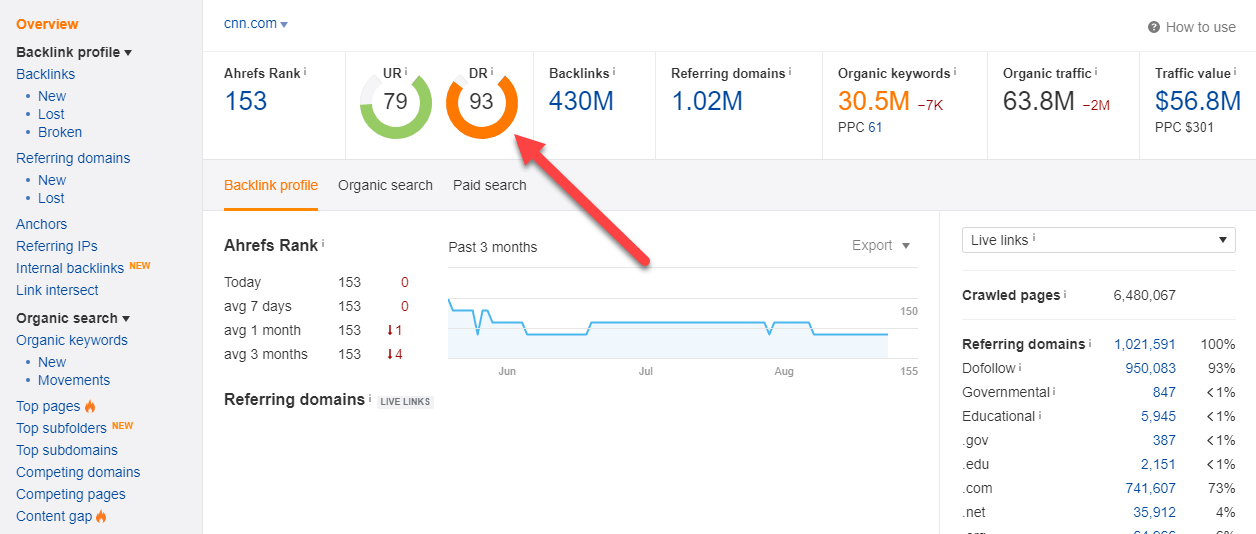This screenshot has width=1256, height=534.
Task: Open Referring IPs report
Action: click(x=57, y=246)
